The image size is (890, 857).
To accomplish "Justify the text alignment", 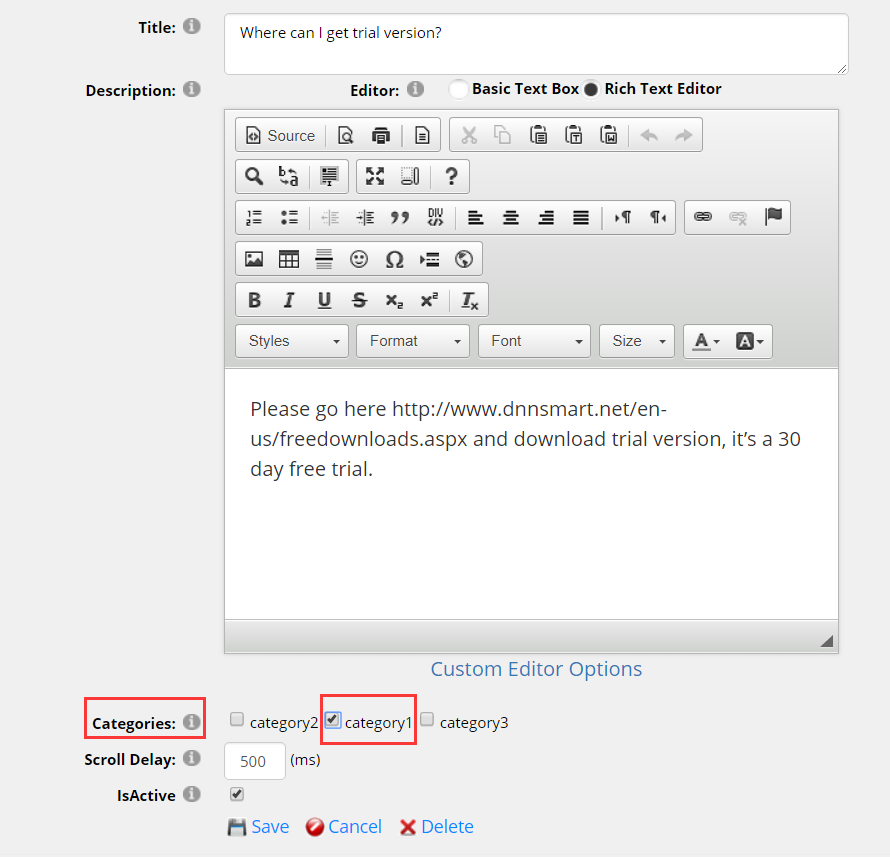I will click(x=581, y=217).
